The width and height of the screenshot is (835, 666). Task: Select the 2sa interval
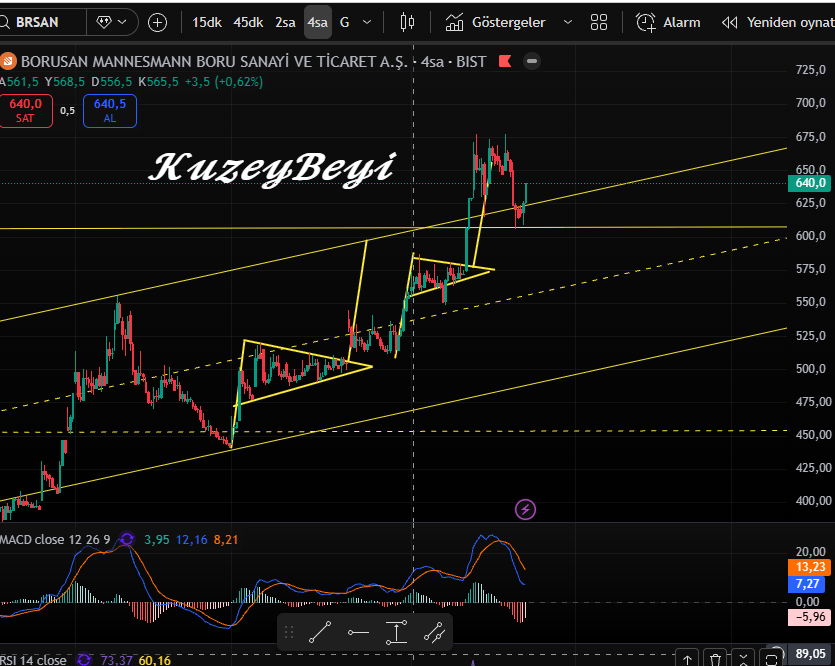(285, 22)
